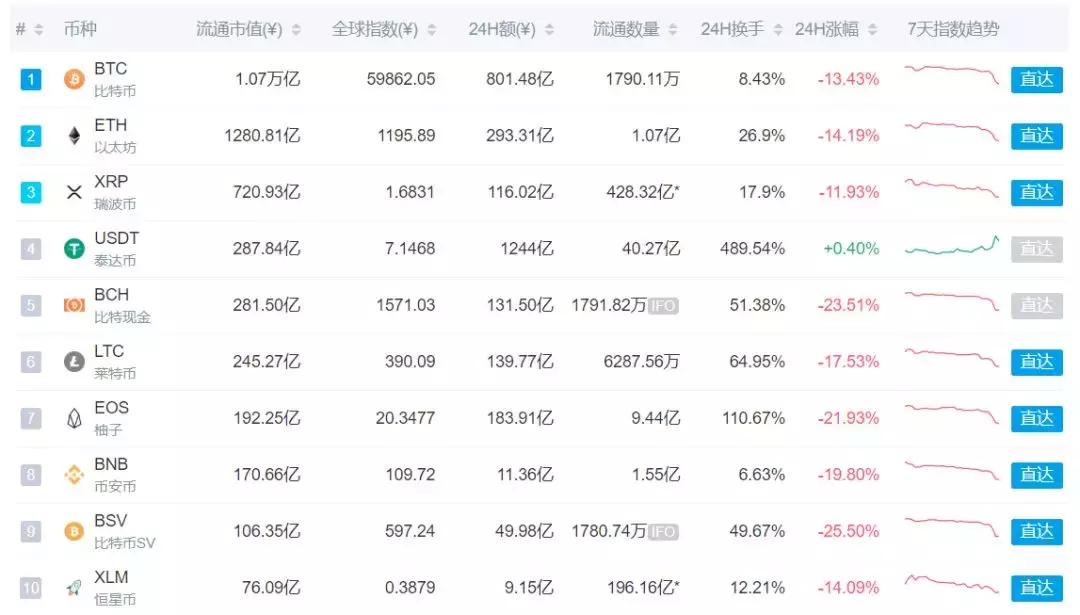Select the XRP Ripple coin icon
This screenshot has width=1080, height=615.
tap(73, 192)
